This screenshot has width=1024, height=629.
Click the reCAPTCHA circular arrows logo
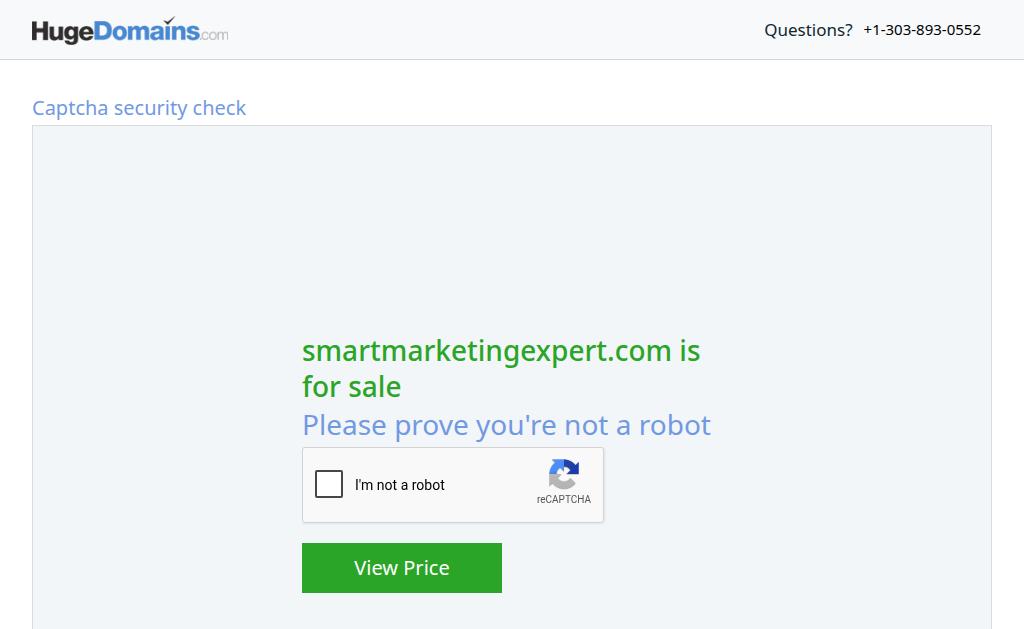(564, 474)
